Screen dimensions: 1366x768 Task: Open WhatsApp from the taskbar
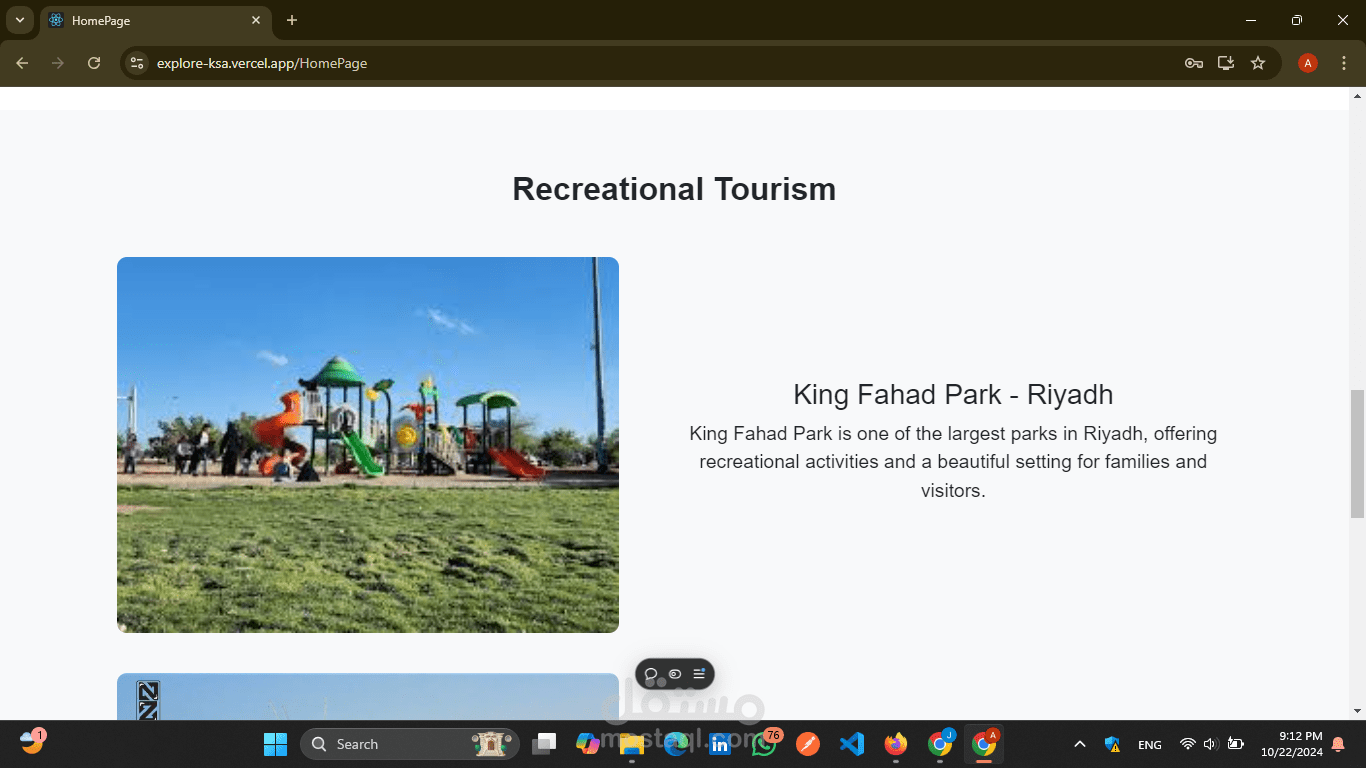point(764,744)
